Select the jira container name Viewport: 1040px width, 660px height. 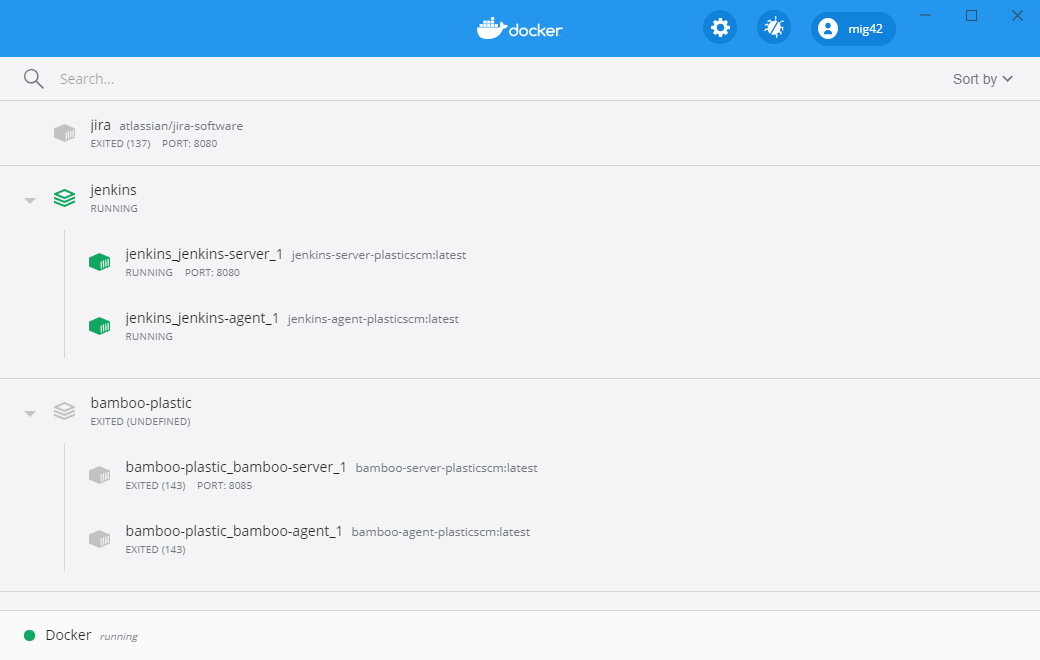[101, 125]
